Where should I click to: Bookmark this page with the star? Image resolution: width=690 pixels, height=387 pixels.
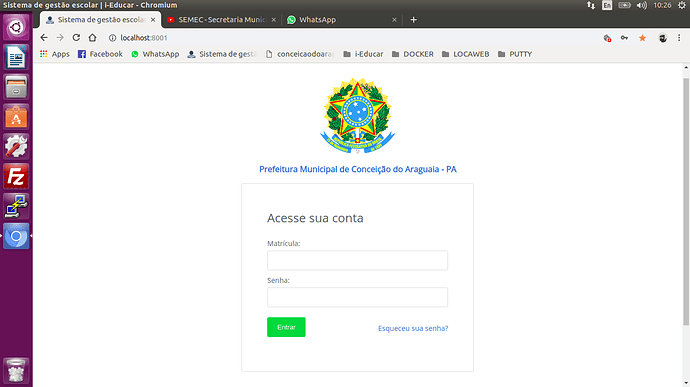(x=642, y=38)
